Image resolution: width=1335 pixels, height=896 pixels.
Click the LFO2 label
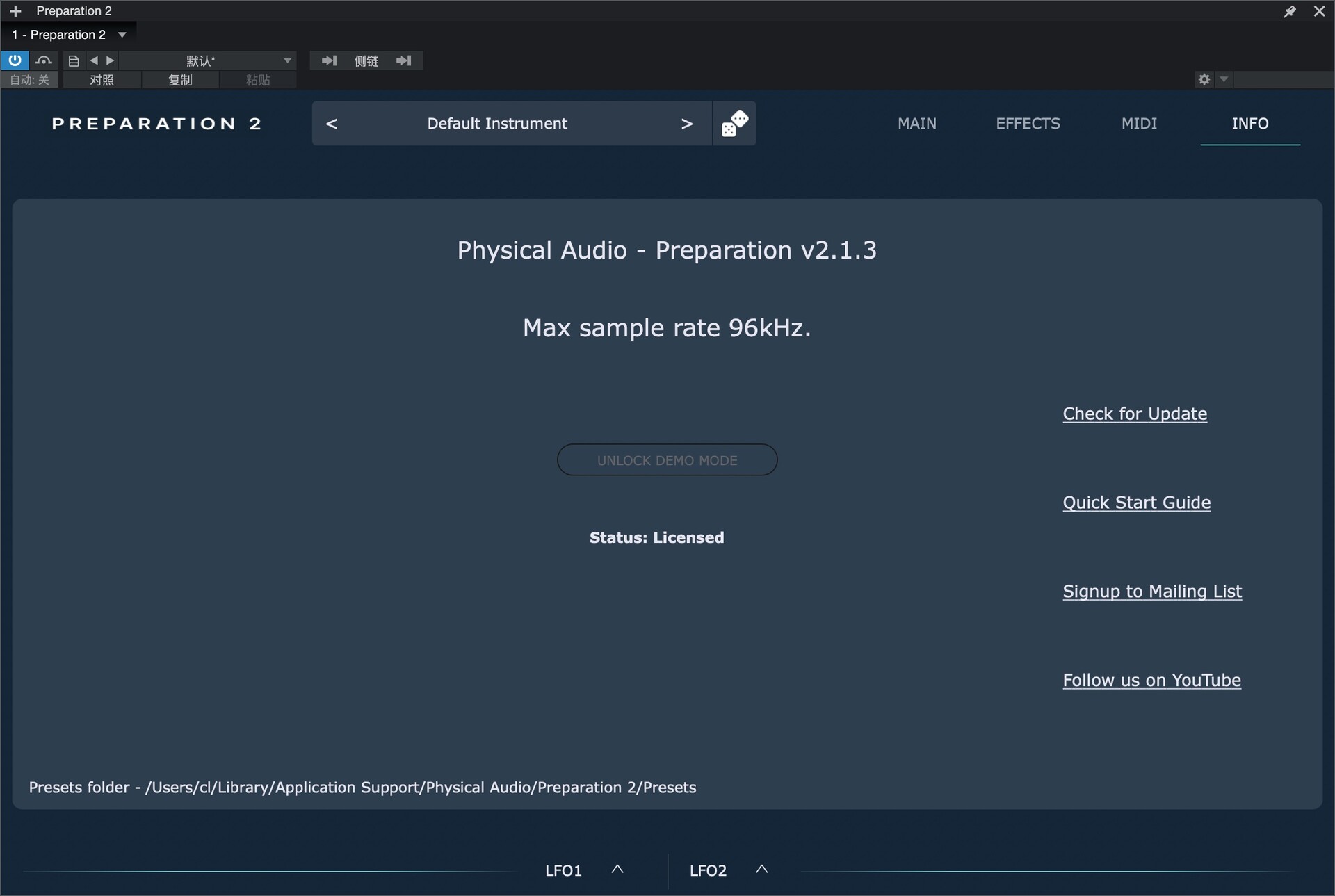click(x=708, y=870)
